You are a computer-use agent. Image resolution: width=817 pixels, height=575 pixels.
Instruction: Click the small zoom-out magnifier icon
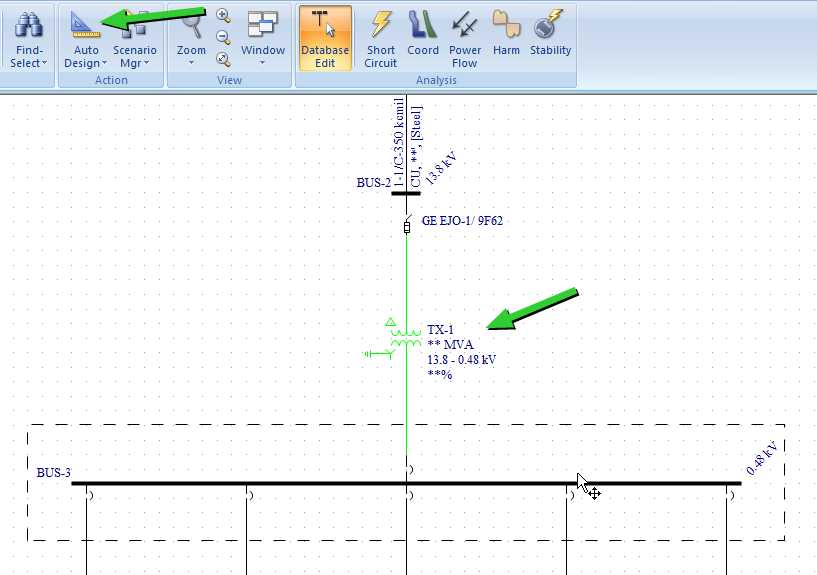click(223, 38)
